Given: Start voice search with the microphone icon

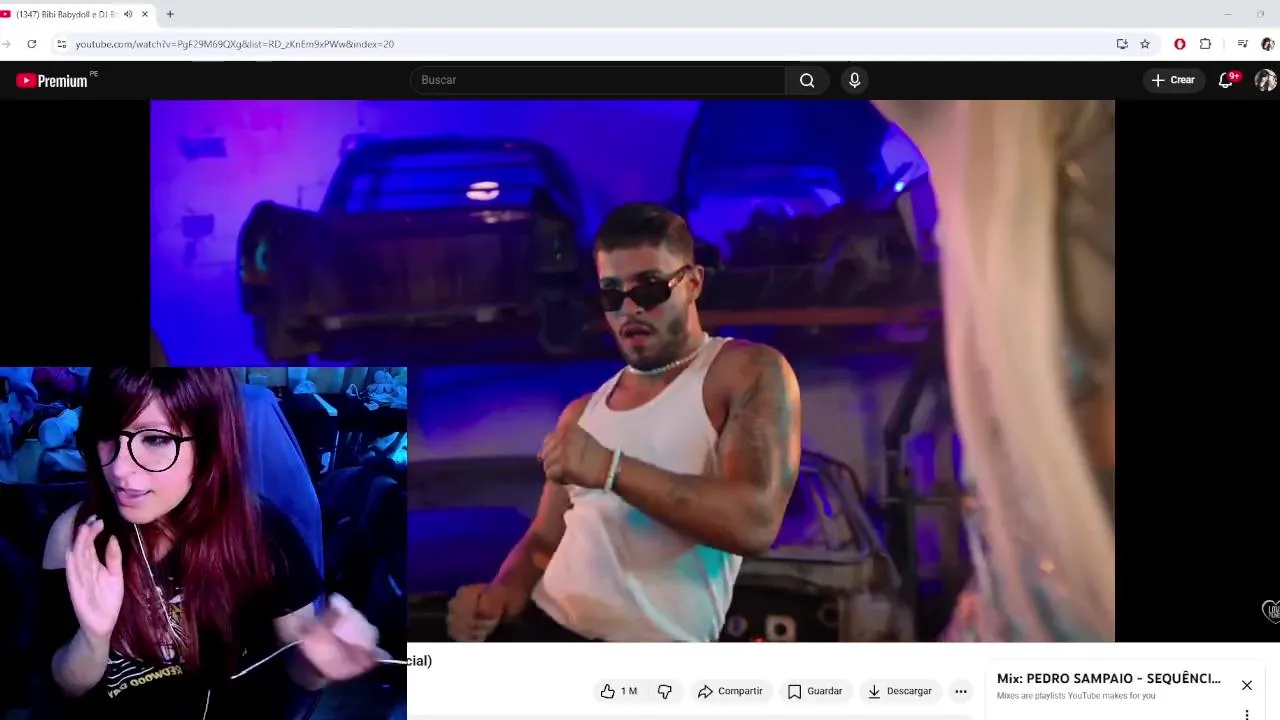Looking at the screenshot, I should tap(854, 80).
